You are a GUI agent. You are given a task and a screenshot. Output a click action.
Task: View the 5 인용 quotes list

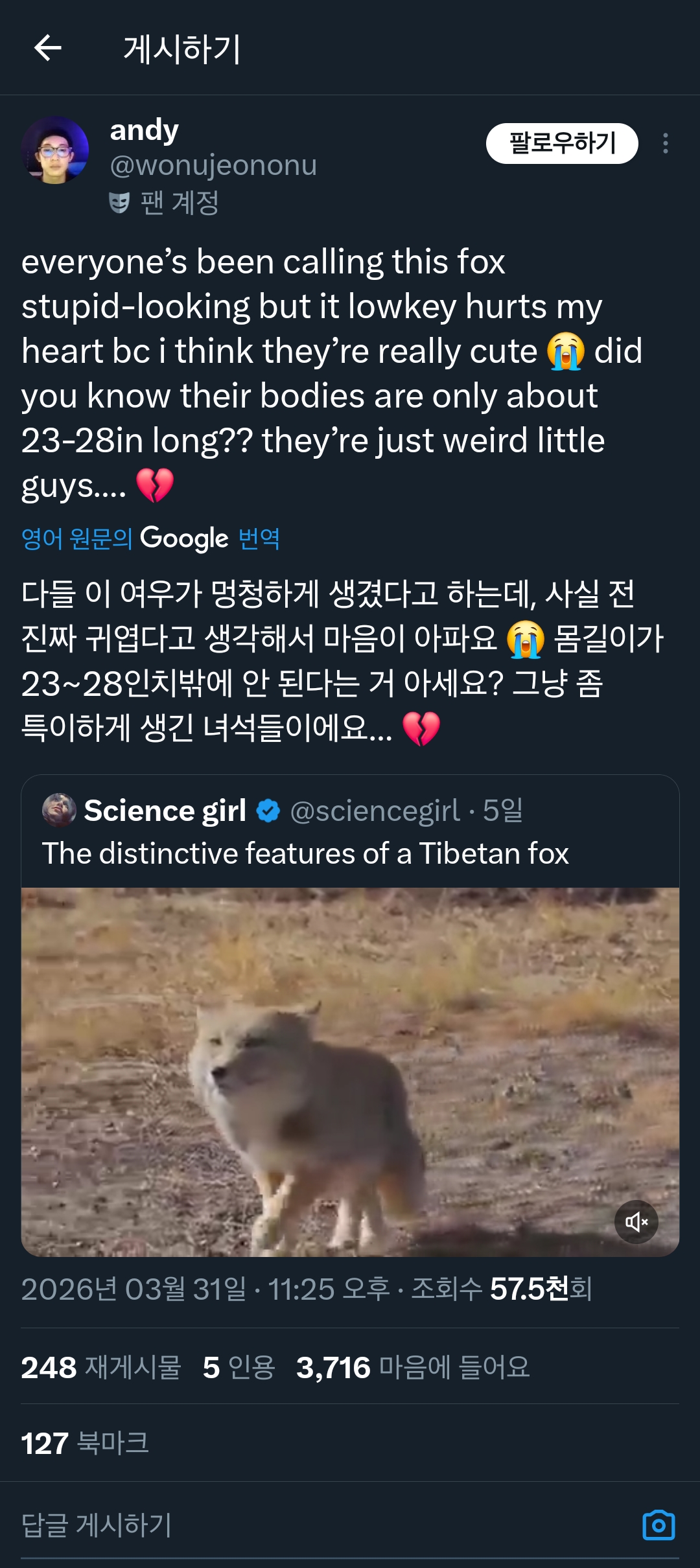239,1367
